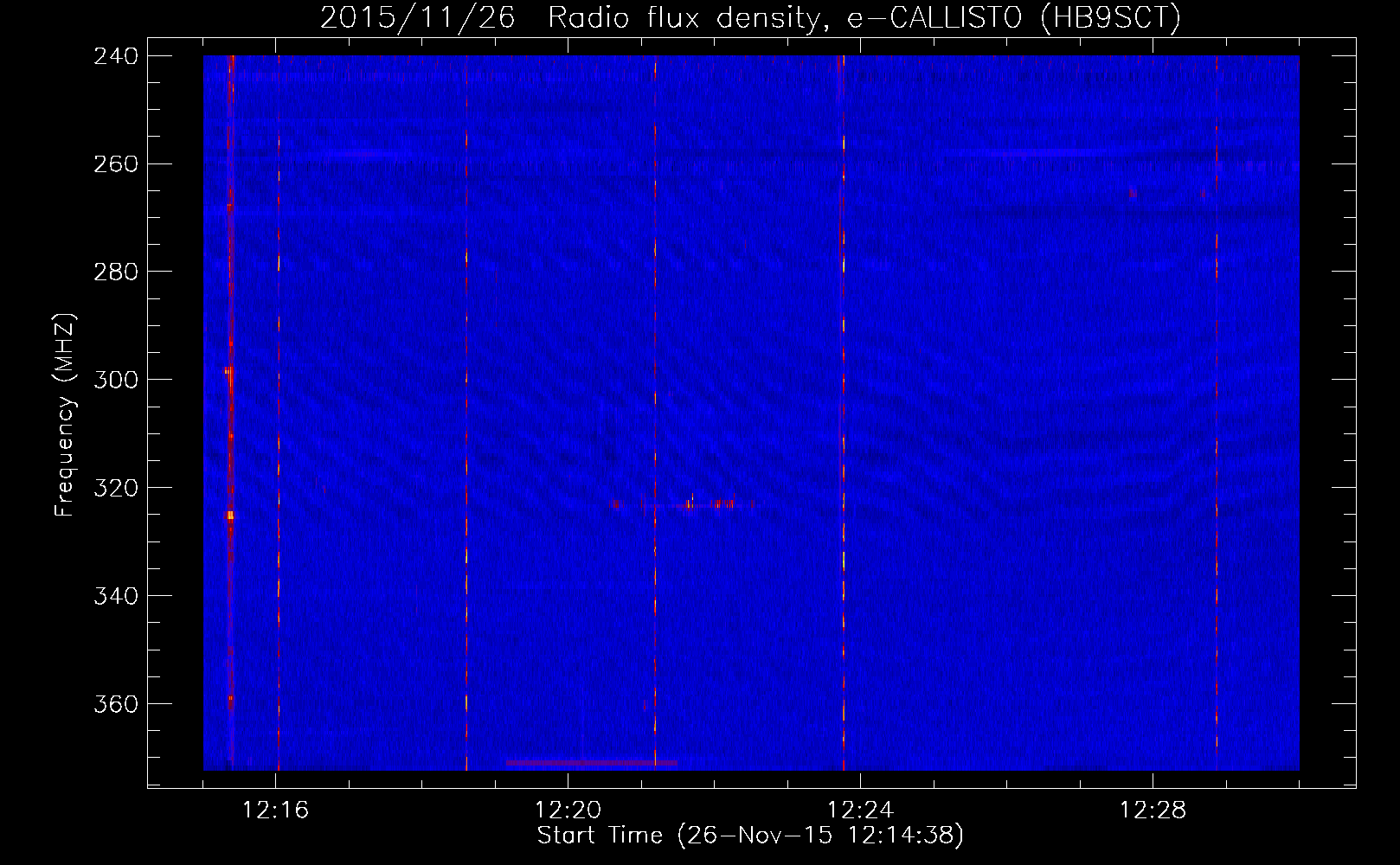This screenshot has width=1400, height=865.
Task: Click the 340 frequency tick label
Action: (115, 597)
